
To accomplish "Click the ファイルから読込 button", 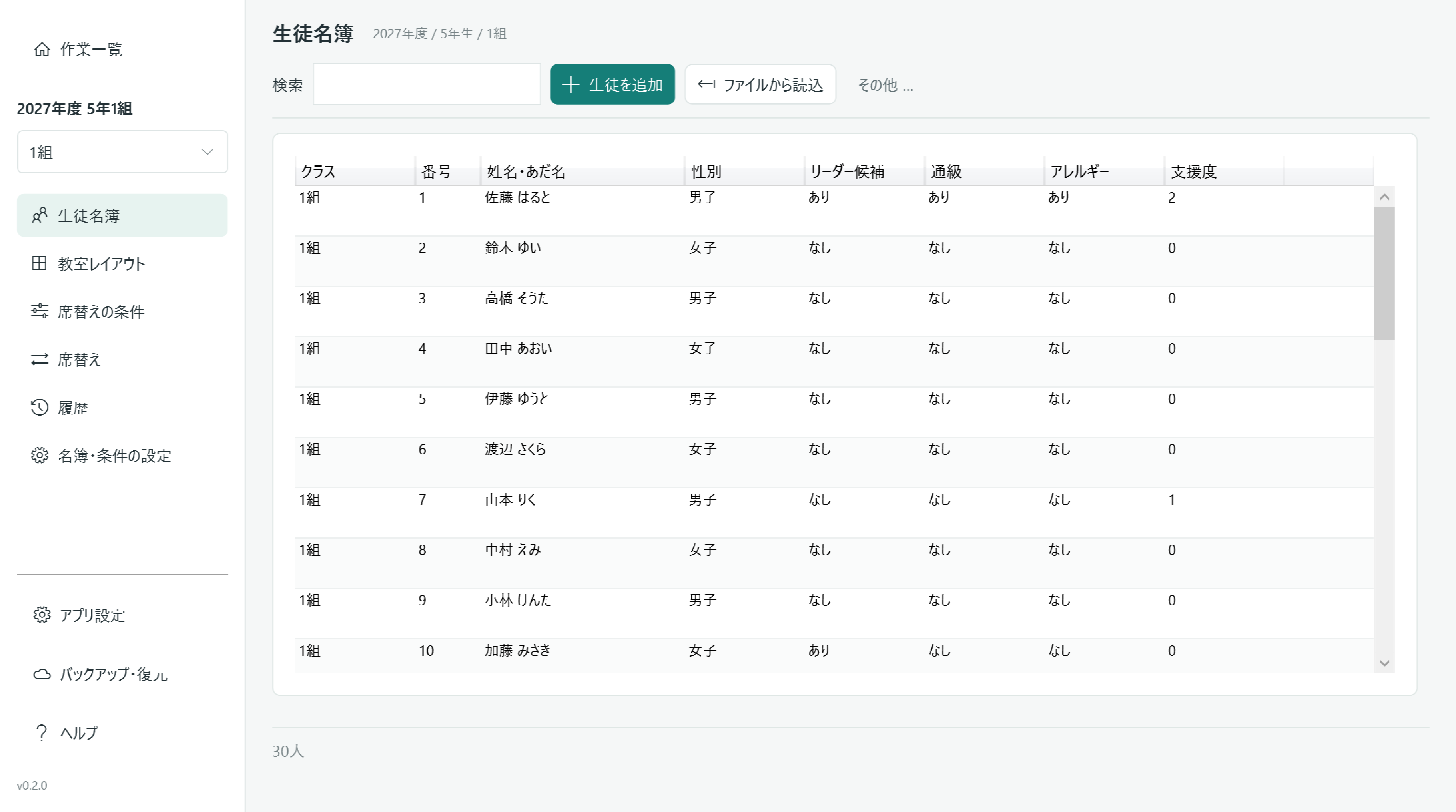I will (x=760, y=84).
